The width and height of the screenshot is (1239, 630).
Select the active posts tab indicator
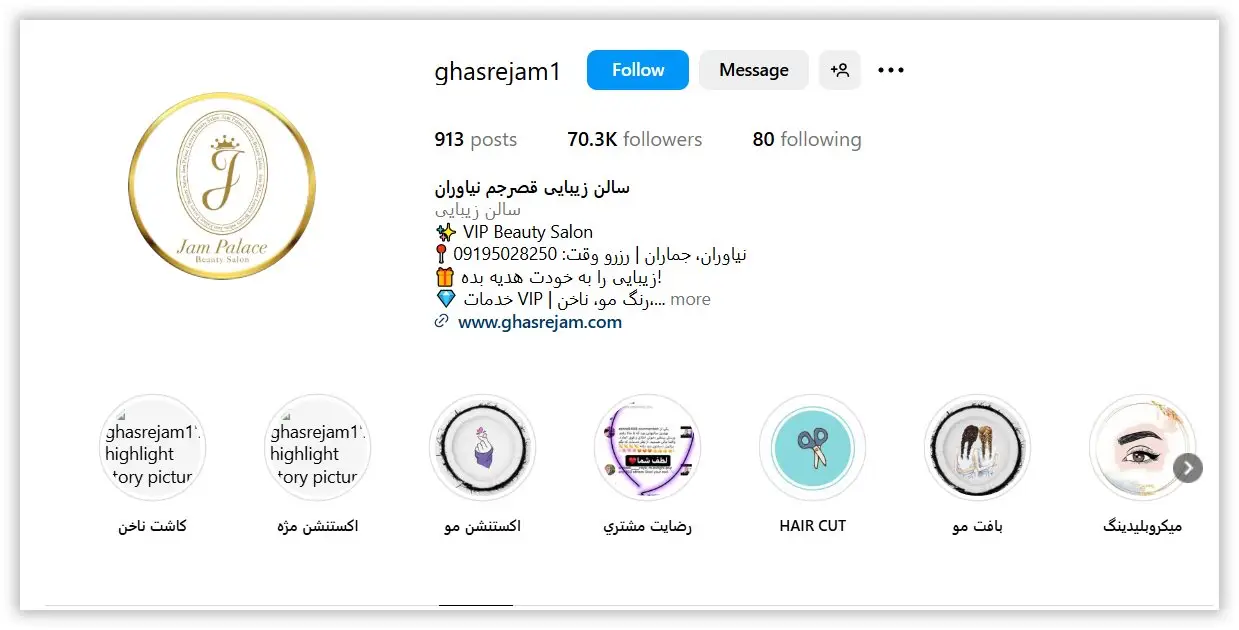point(476,605)
